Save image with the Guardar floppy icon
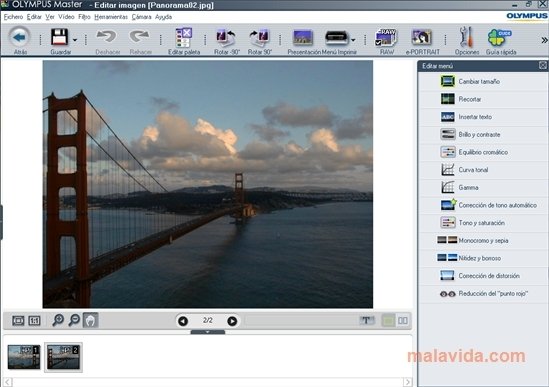 (59, 37)
